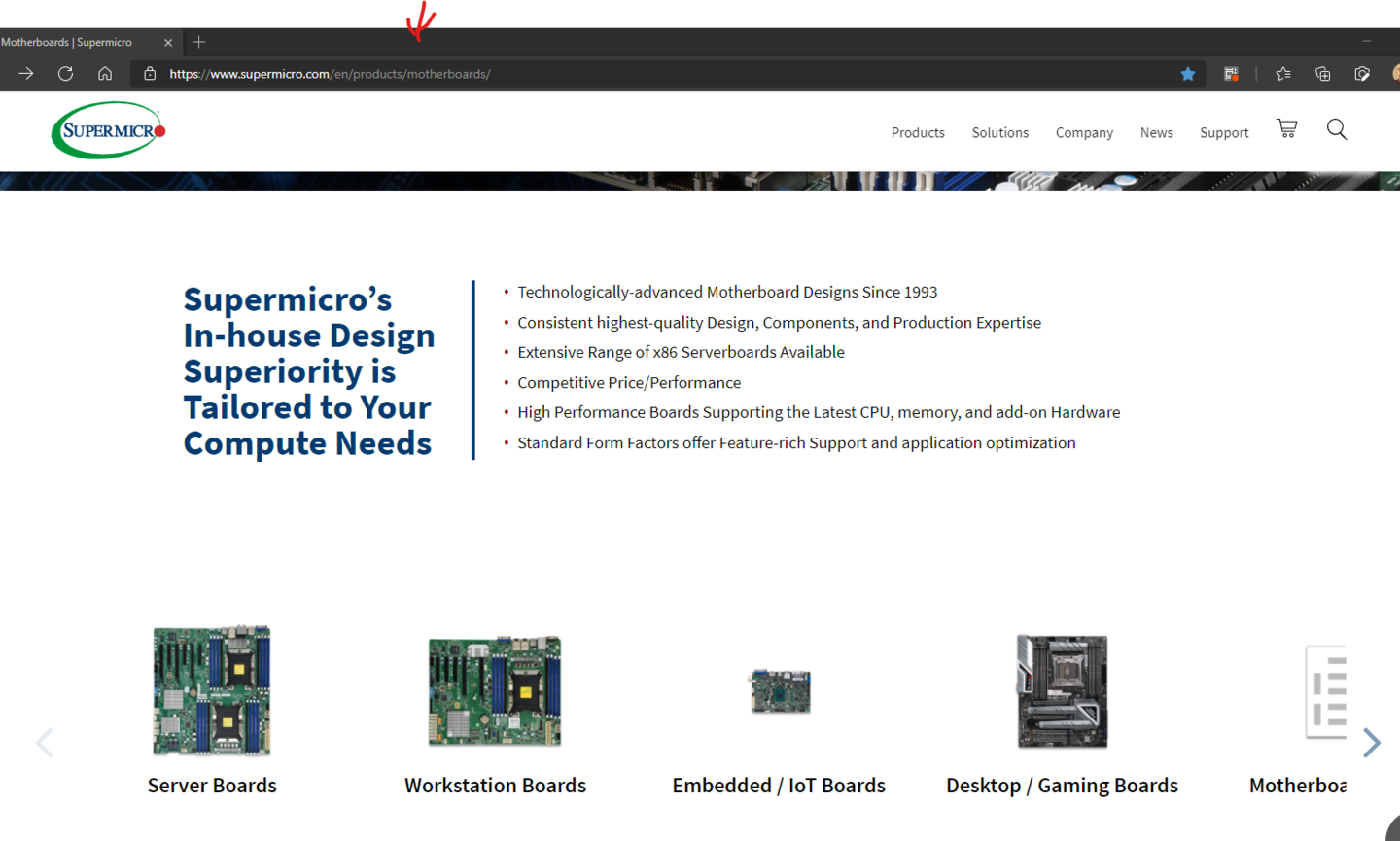Image resolution: width=1400 pixels, height=841 pixels.
Task: Open the Products menu
Action: [x=917, y=133]
